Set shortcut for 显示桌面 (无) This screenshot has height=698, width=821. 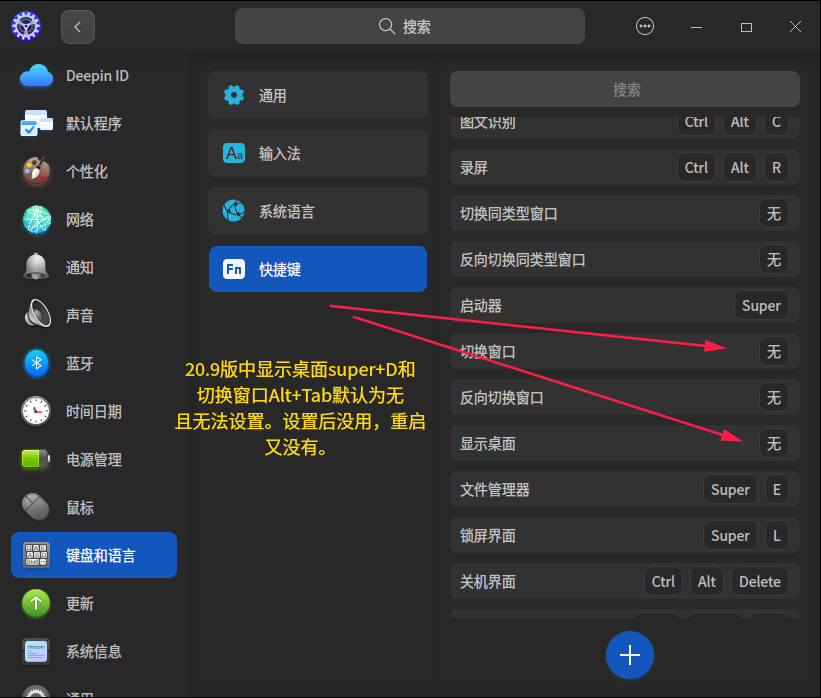773,444
